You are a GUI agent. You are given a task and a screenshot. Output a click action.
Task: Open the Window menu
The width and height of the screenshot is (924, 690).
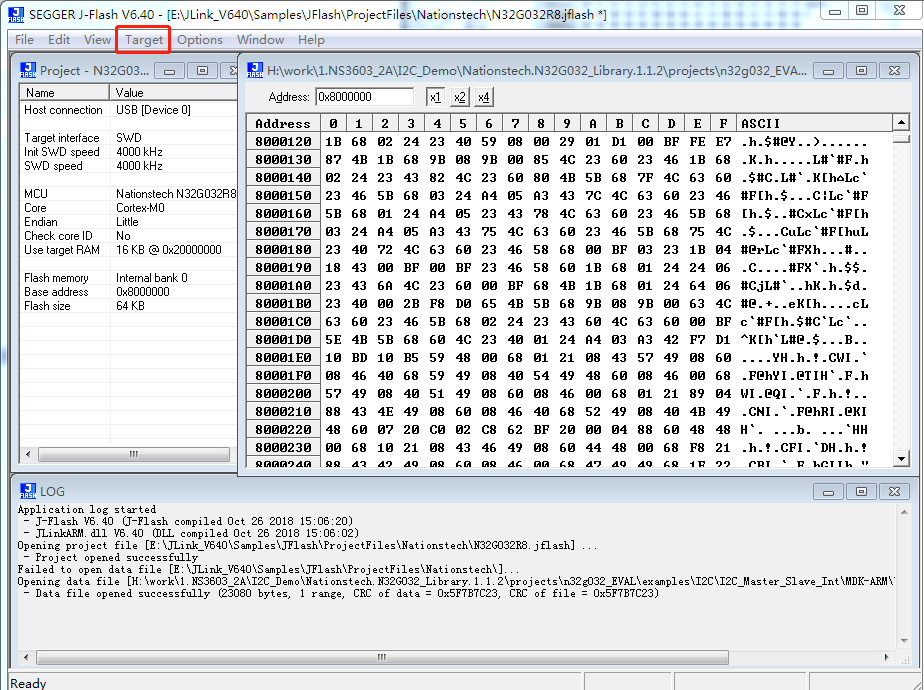[260, 39]
